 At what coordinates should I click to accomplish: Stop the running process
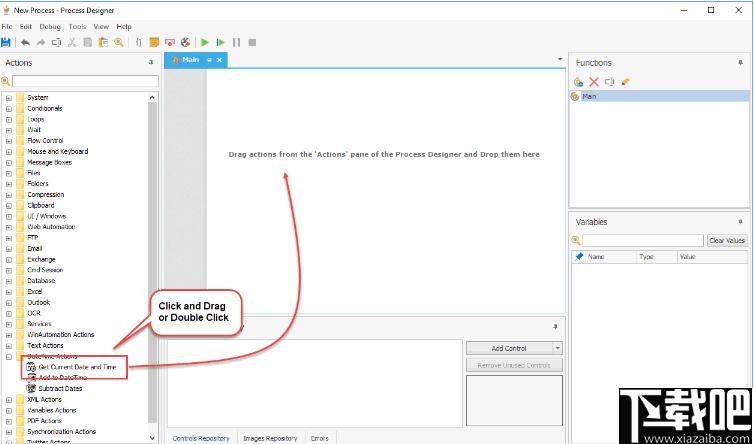click(x=252, y=42)
